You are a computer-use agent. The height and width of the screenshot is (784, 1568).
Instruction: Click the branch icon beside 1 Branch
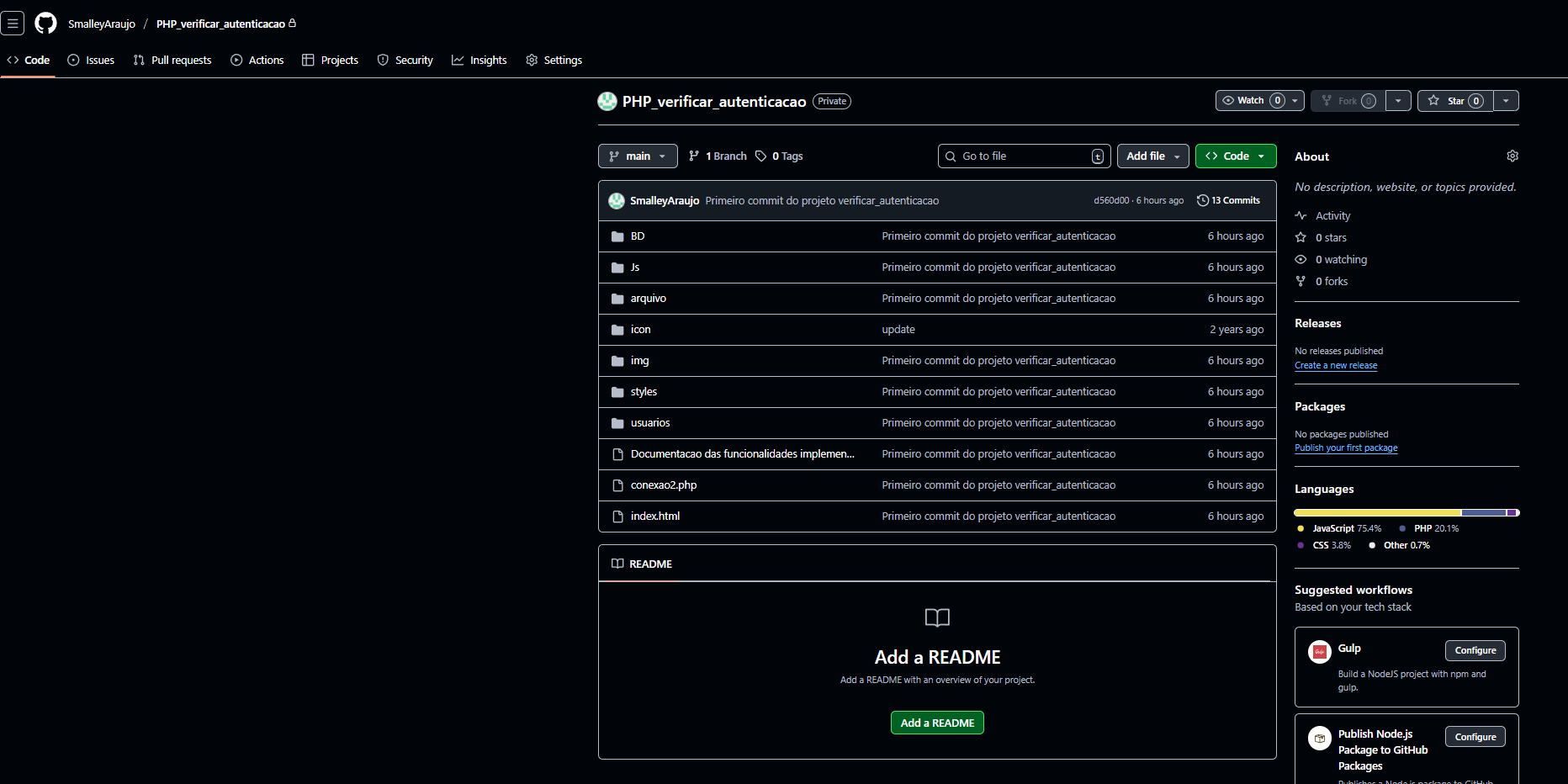[x=694, y=156]
